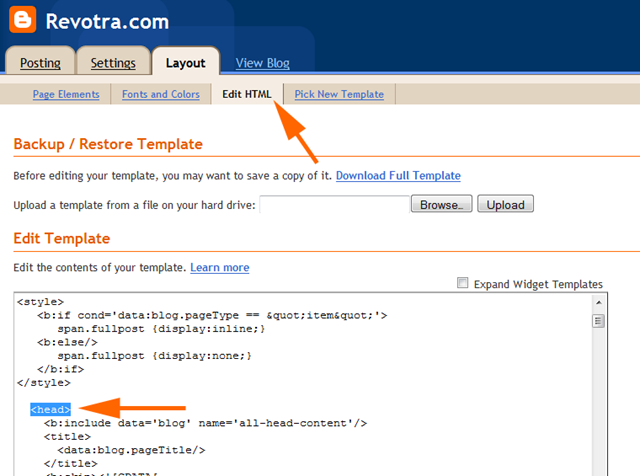Click the template file path field

(x=334, y=204)
